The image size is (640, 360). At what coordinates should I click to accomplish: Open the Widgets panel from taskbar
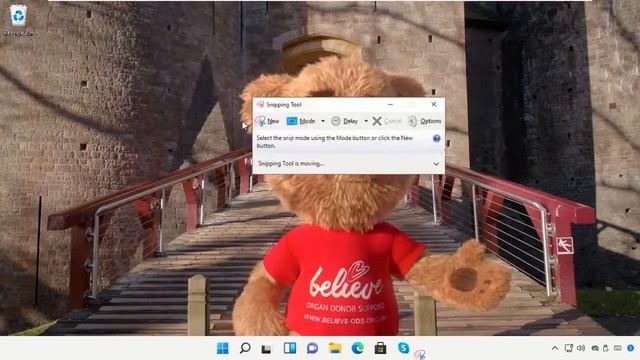click(290, 348)
